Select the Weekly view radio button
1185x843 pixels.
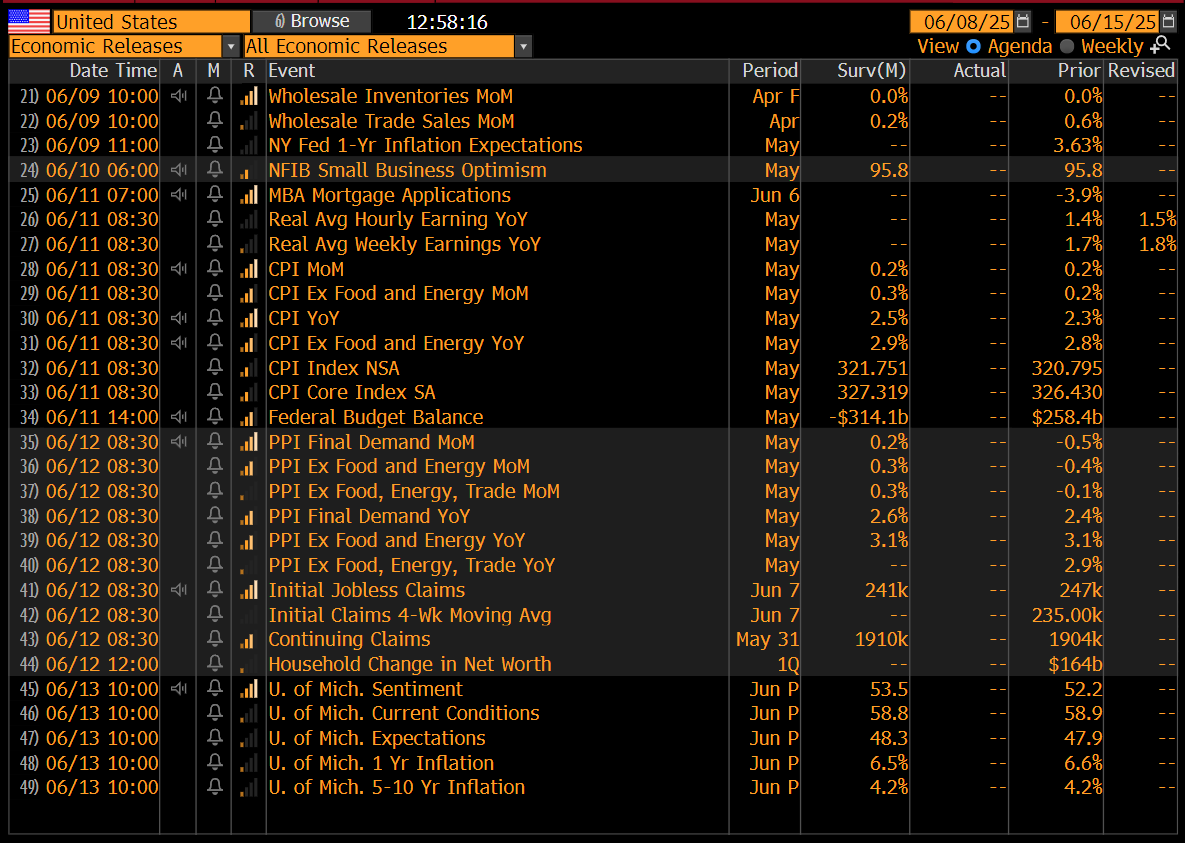pos(1066,46)
